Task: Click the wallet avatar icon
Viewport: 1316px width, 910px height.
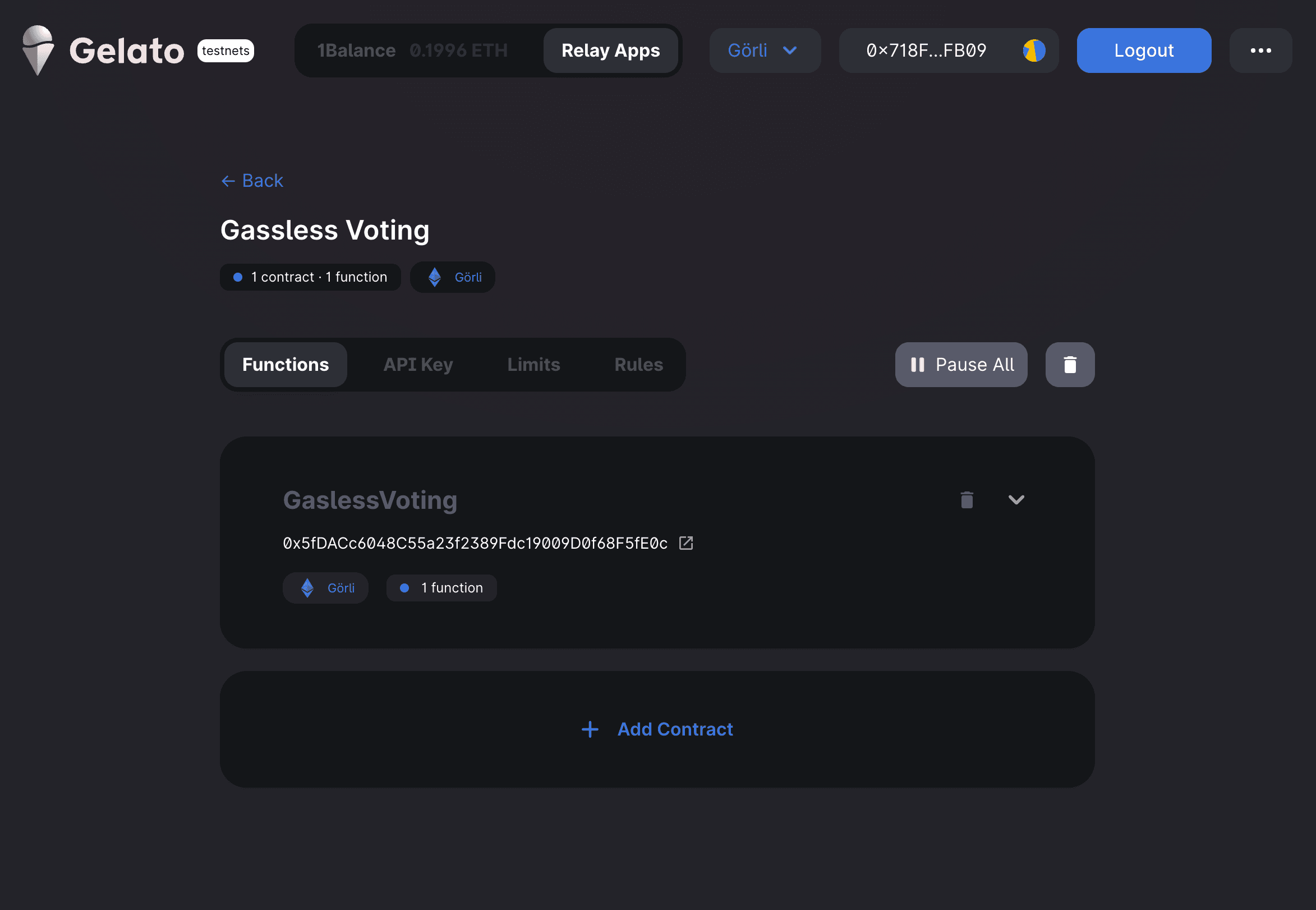Action: pyautogui.click(x=1034, y=50)
